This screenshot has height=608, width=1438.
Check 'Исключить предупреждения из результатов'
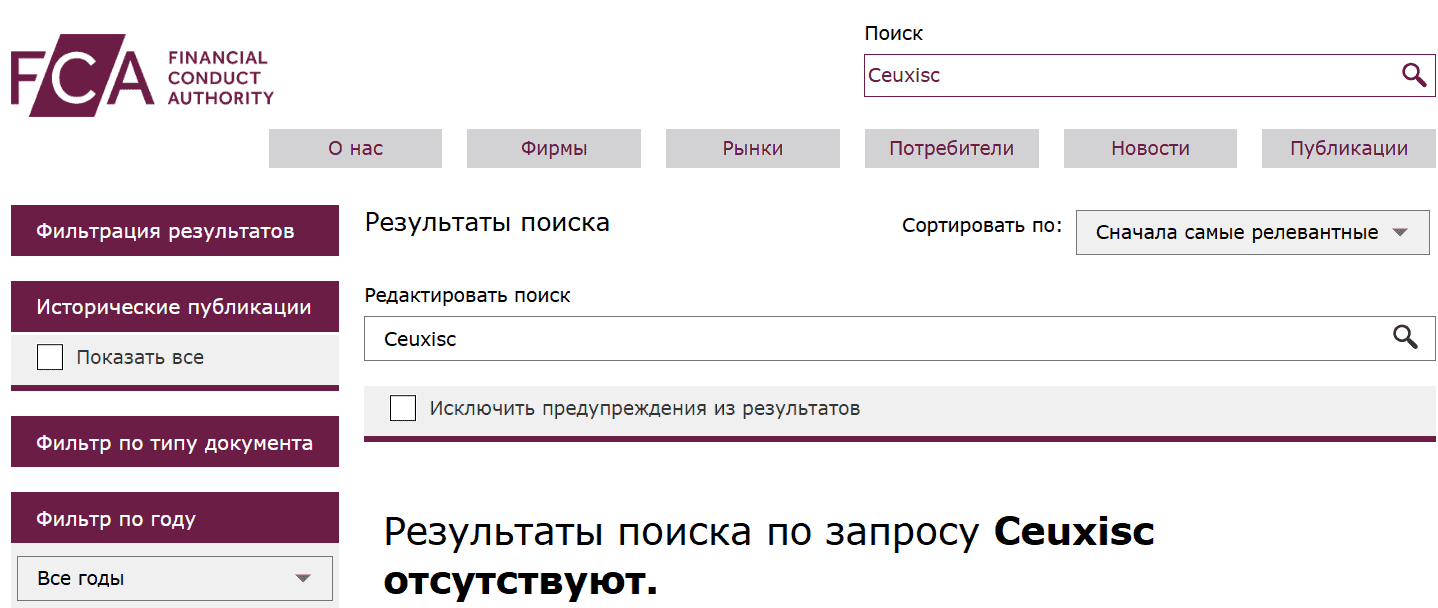pos(403,408)
